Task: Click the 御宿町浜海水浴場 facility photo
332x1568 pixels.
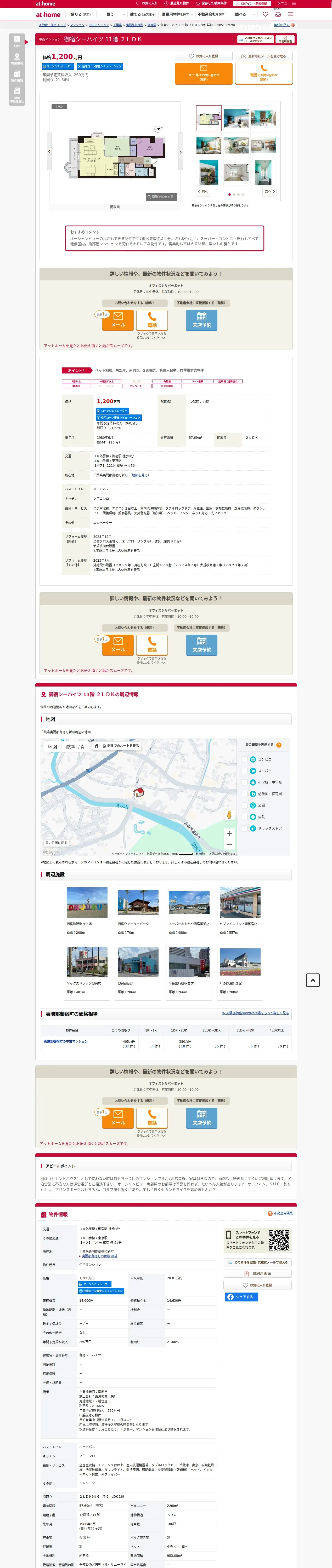Action: tap(87, 902)
